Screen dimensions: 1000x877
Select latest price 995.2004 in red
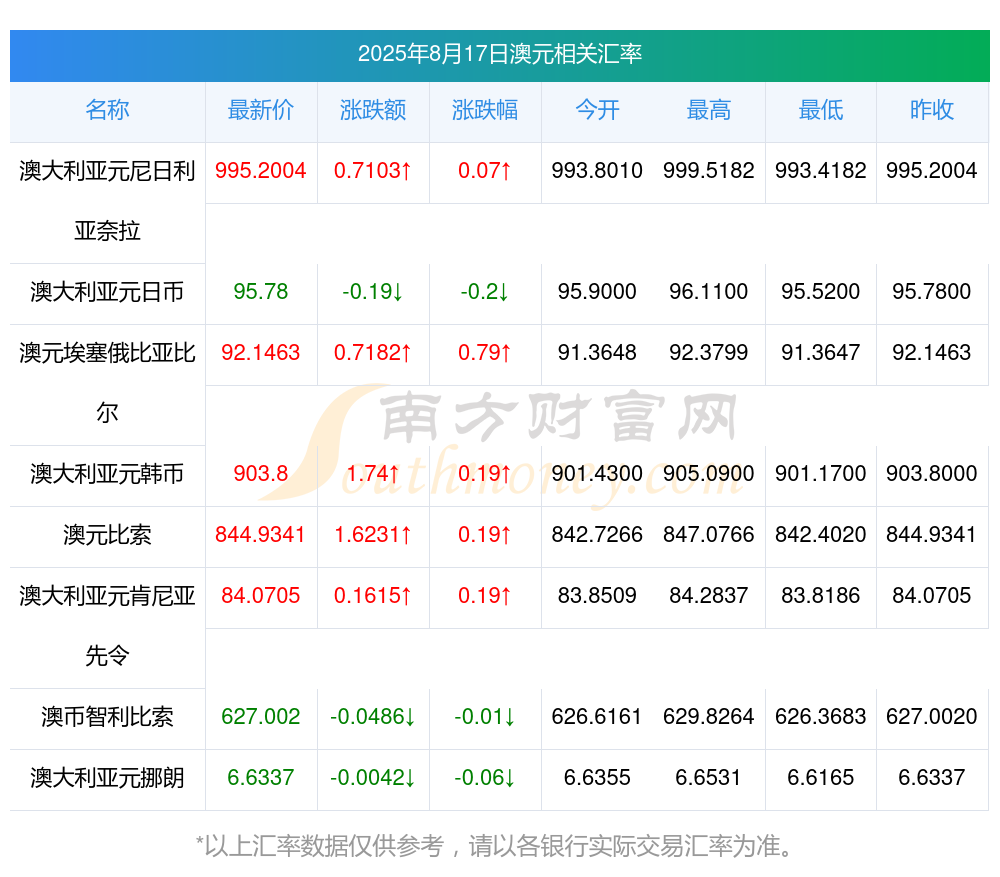[261, 171]
